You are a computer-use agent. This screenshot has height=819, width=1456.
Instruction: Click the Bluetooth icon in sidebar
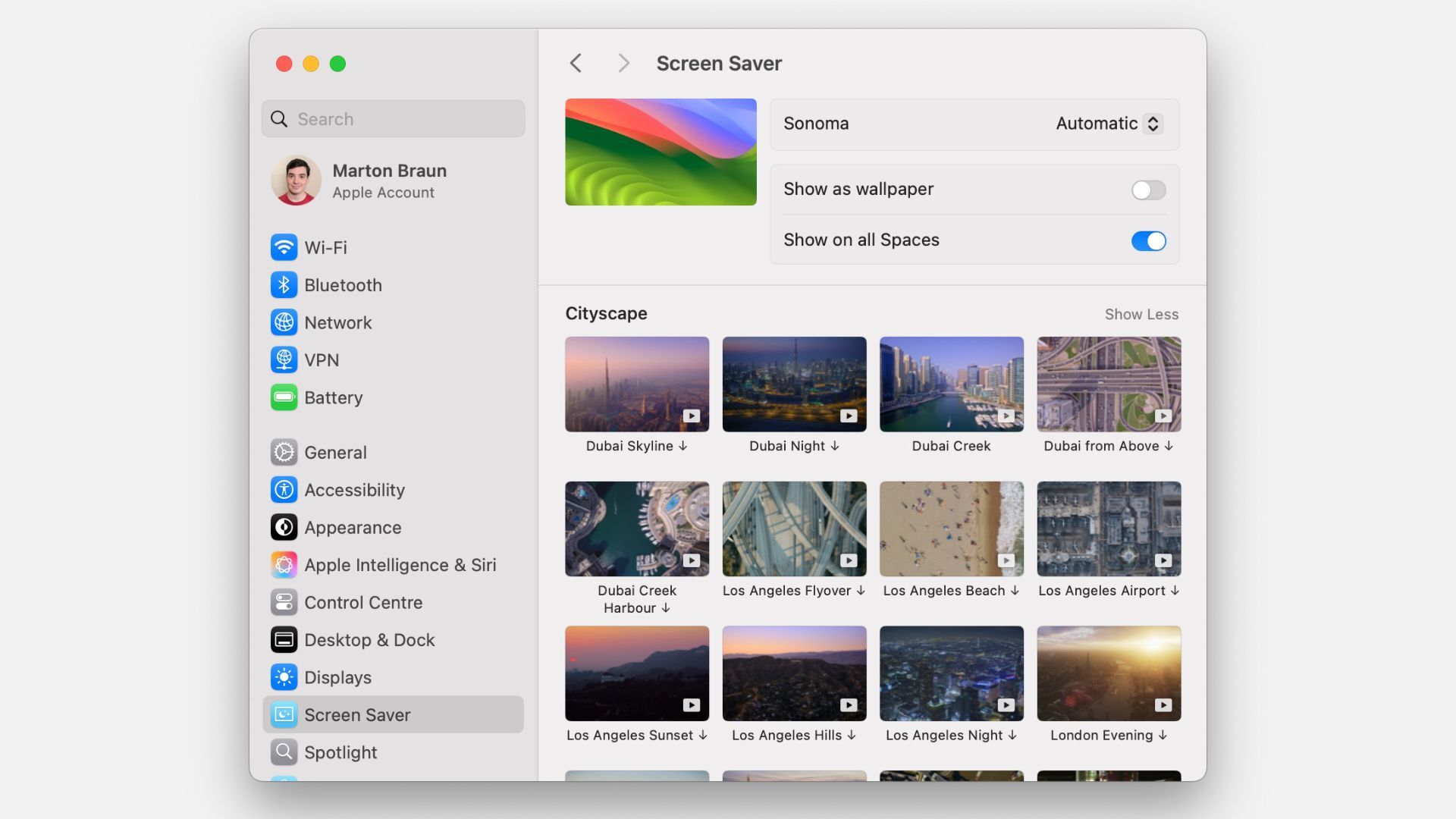[284, 285]
